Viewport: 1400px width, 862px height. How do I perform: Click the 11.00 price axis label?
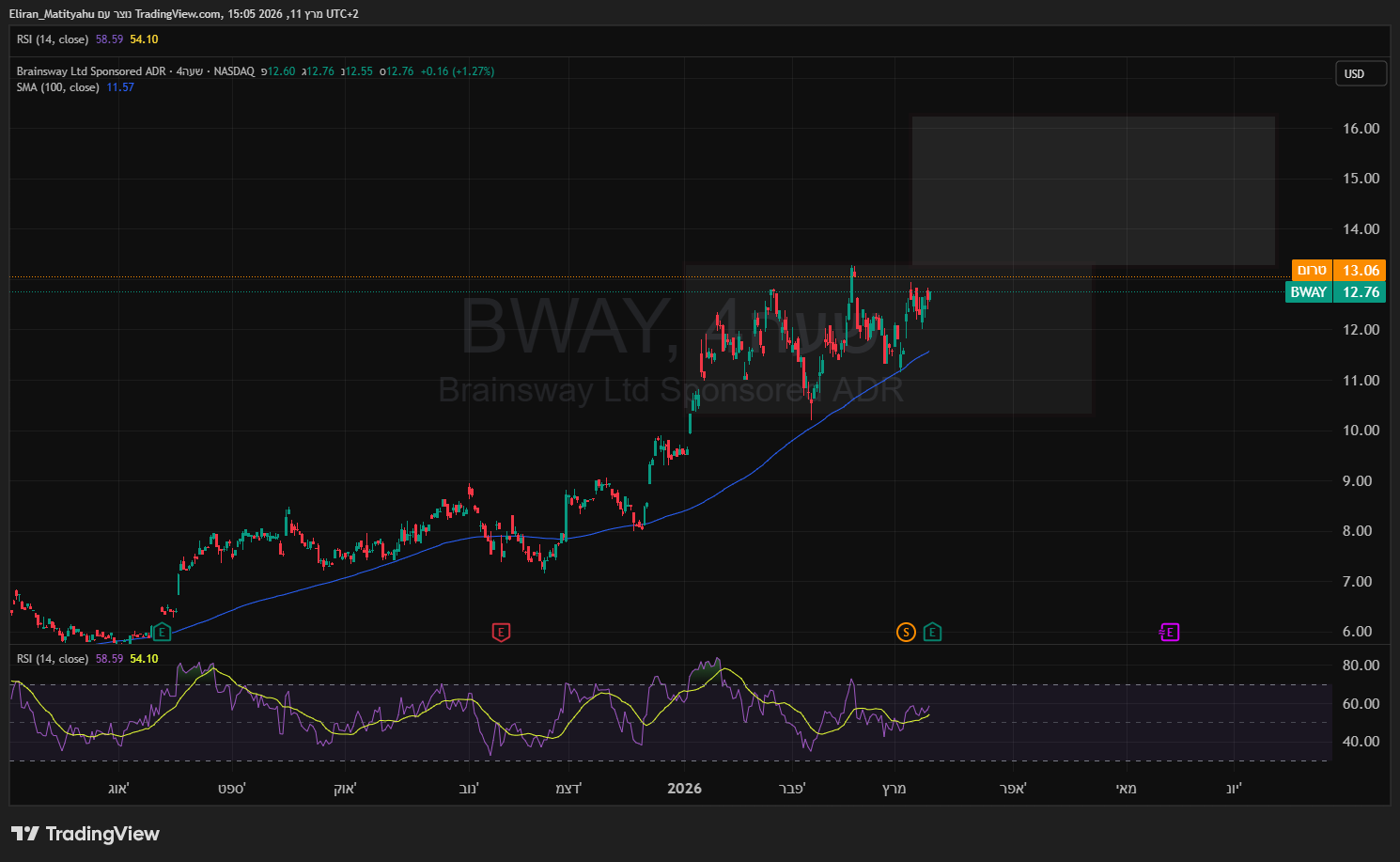point(1361,381)
